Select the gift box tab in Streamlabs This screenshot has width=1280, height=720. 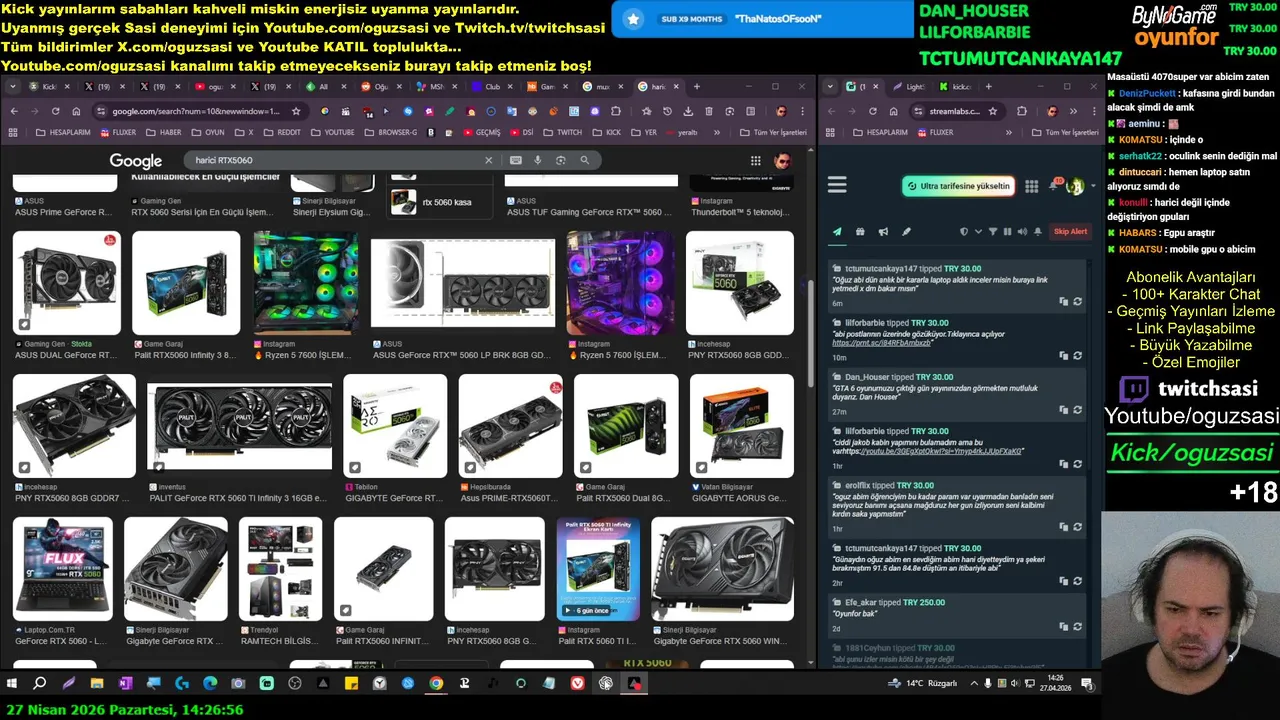(x=860, y=232)
